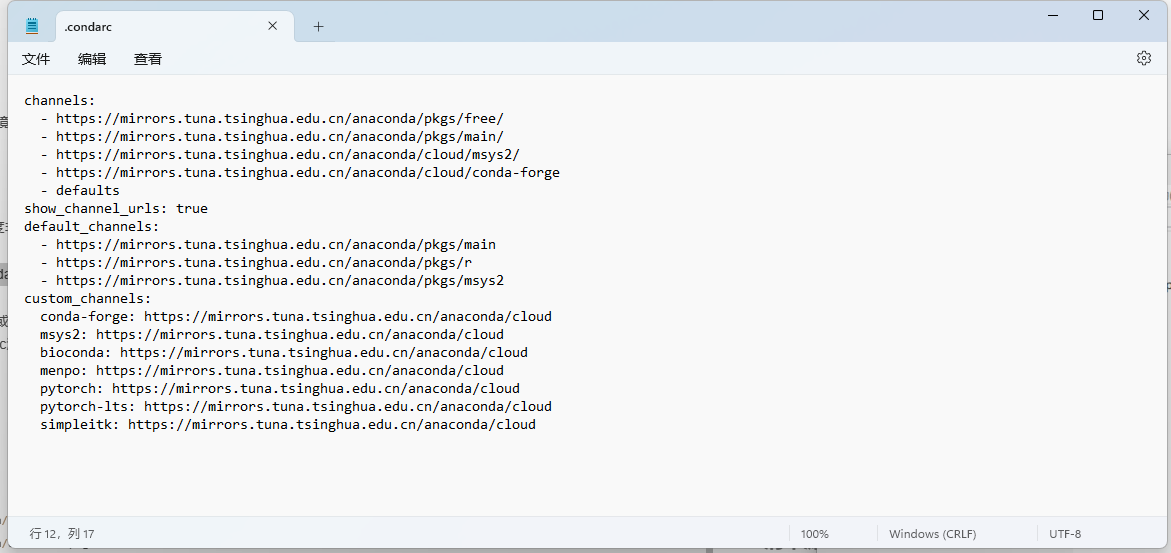Click the Windows (CRLF) line ending indicator

(933, 534)
